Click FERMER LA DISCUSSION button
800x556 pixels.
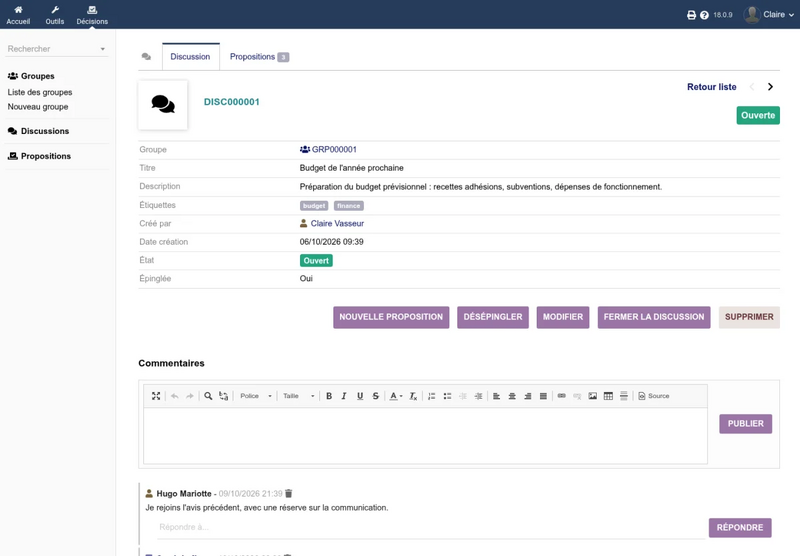click(654, 317)
